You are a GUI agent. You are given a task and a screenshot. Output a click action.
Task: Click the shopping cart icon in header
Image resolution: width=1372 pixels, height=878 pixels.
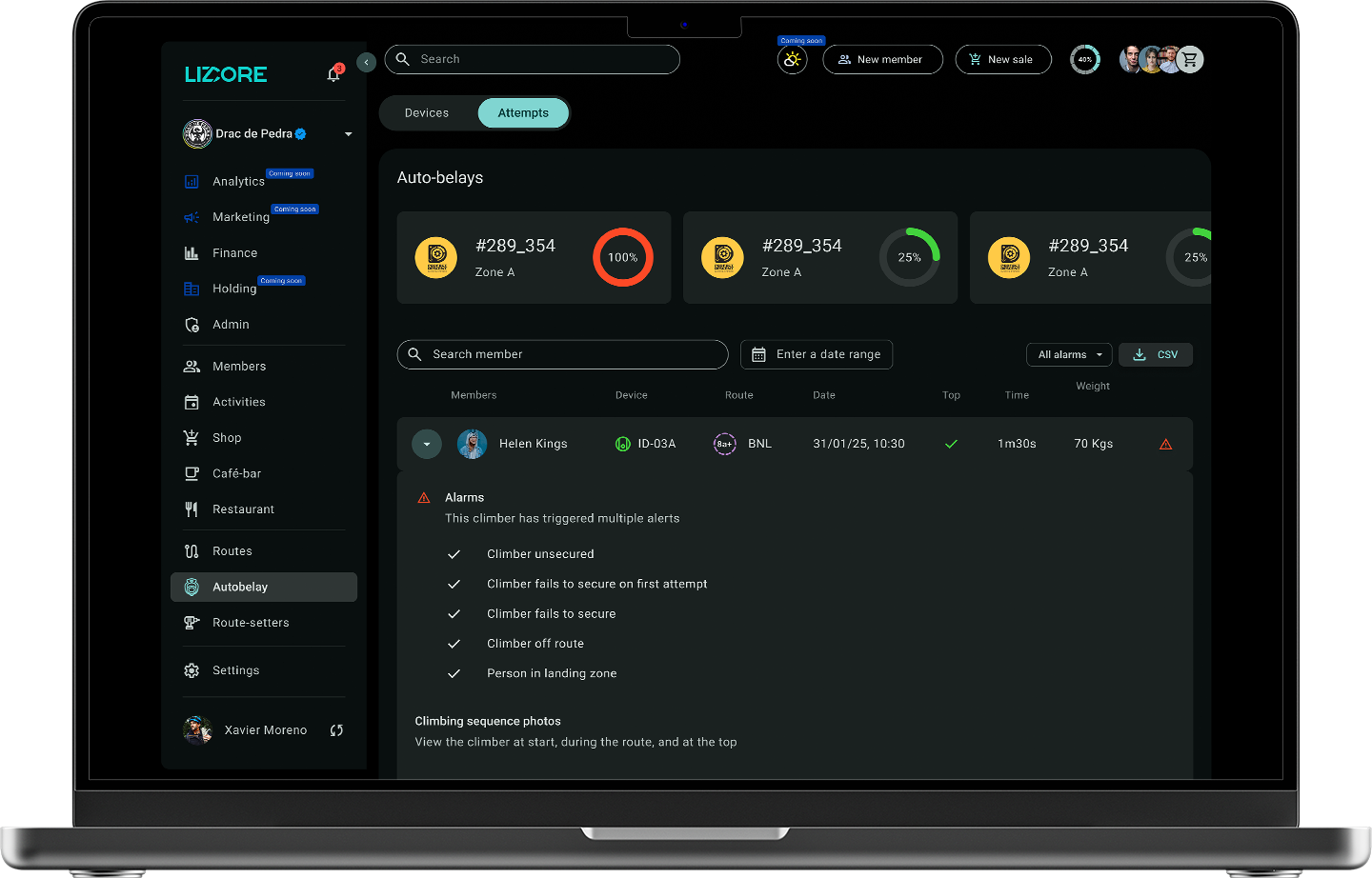pos(1190,60)
